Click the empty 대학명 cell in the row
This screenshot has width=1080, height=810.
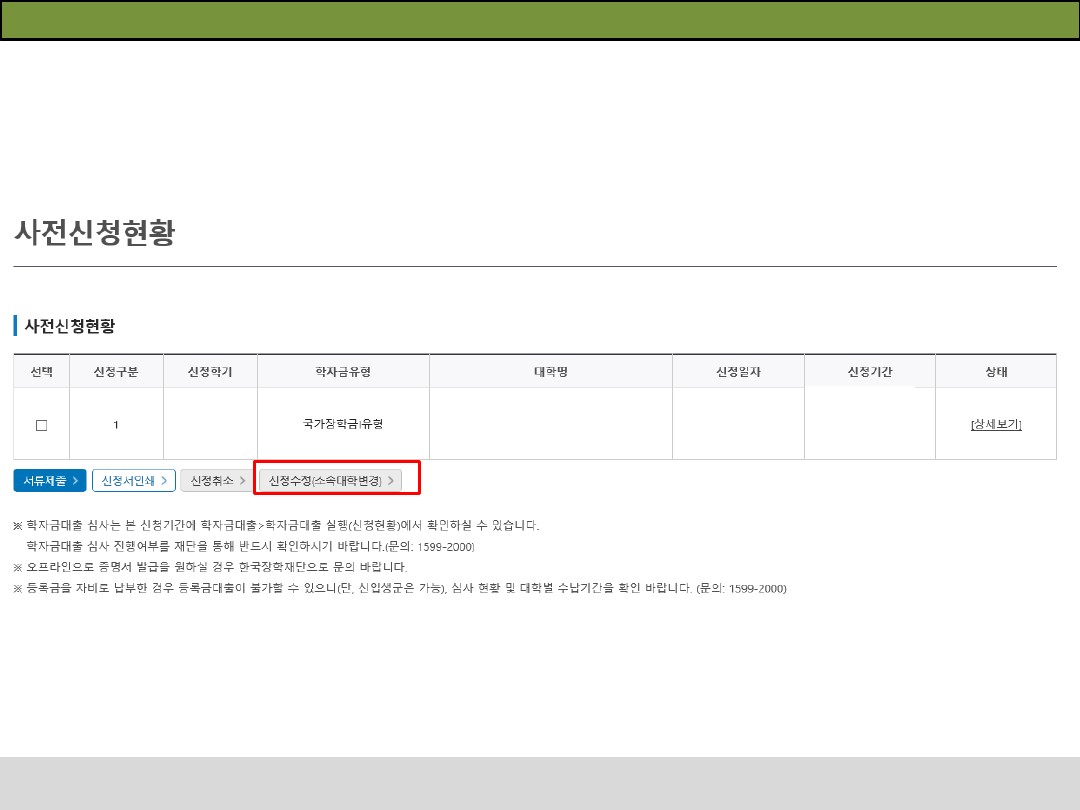(x=550, y=424)
